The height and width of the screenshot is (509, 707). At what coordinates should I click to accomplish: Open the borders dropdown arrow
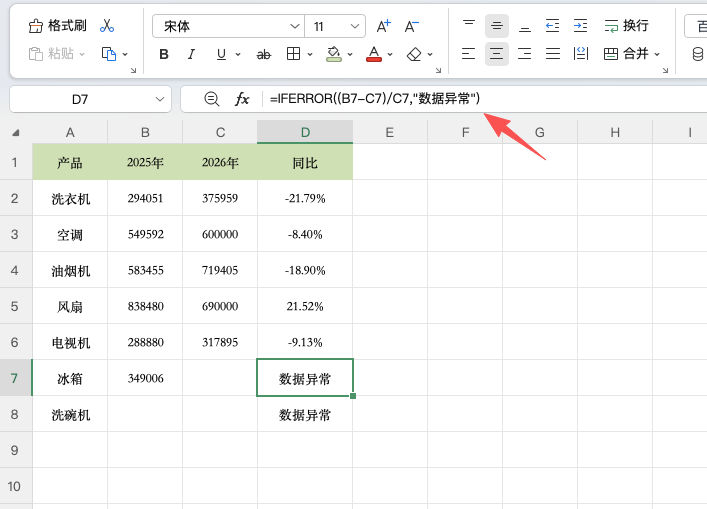coord(310,55)
